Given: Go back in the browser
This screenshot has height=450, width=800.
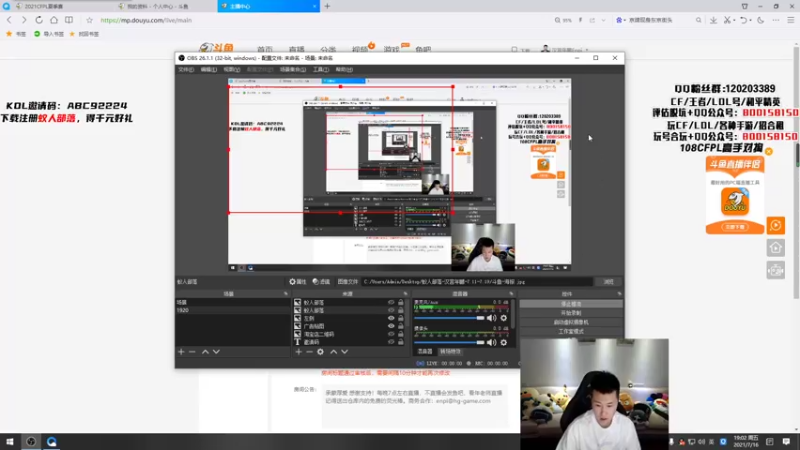Looking at the screenshot, I should pos(9,20).
